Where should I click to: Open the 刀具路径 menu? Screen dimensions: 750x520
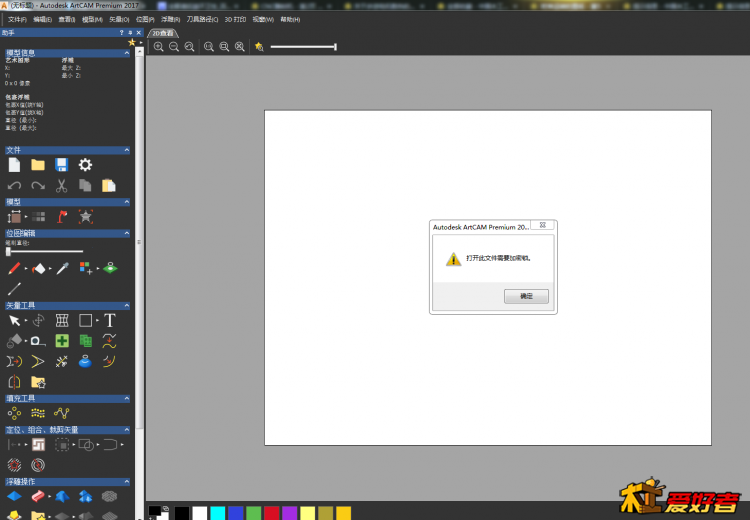(202, 20)
